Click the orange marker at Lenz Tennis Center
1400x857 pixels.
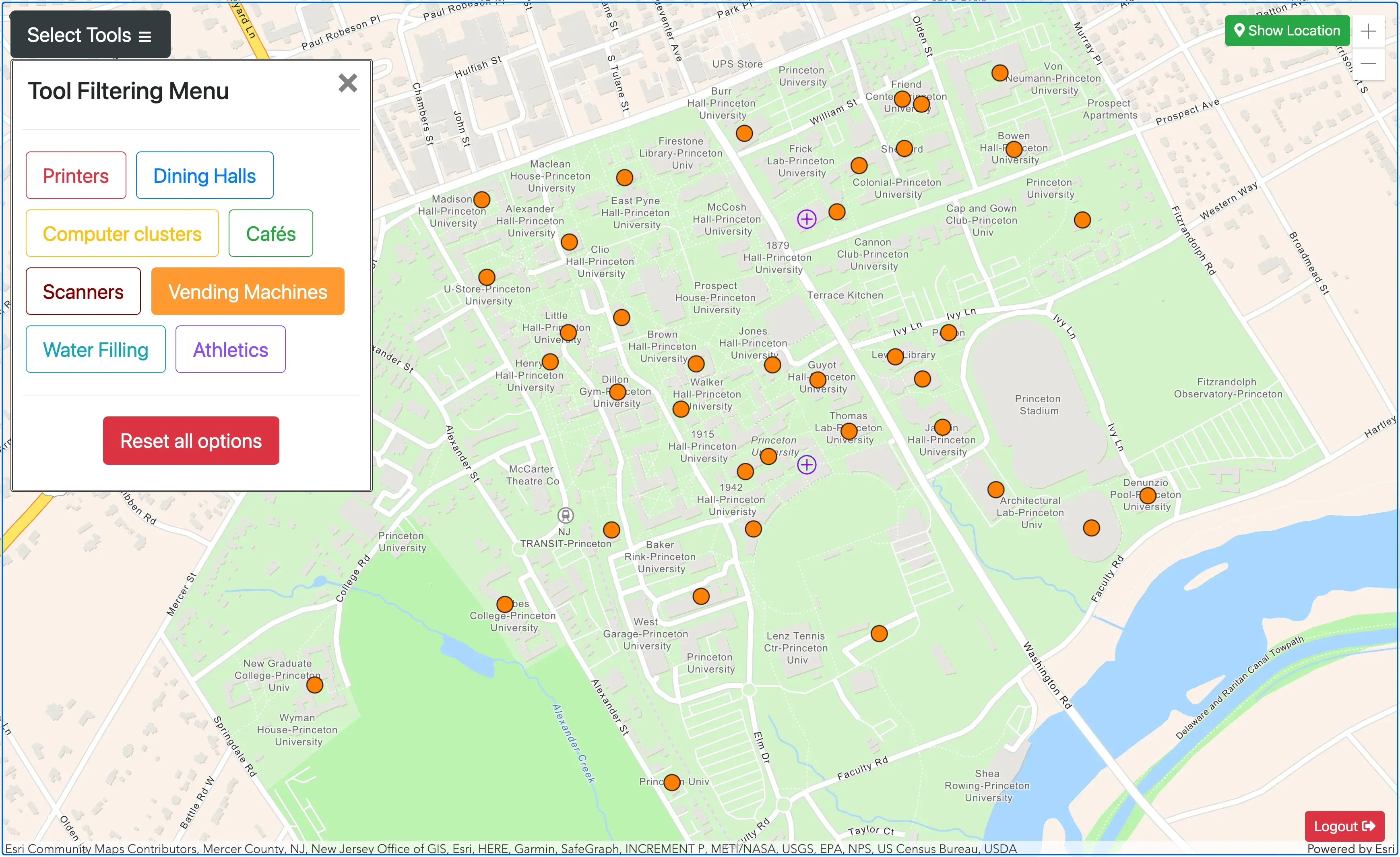point(878,633)
